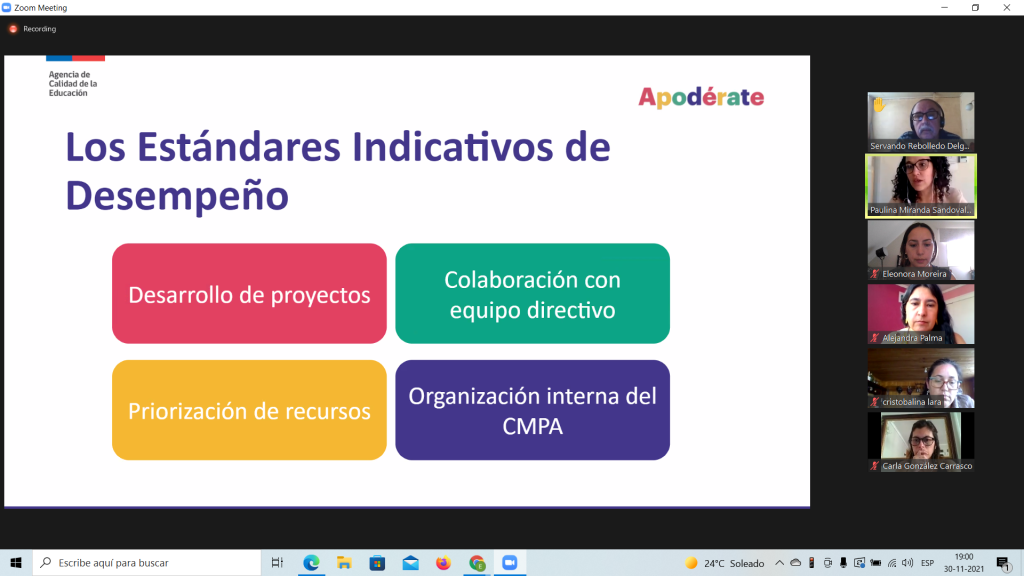The image size is (1024, 576).
Task: Expand hidden system tray icons chevron
Action: click(x=780, y=563)
